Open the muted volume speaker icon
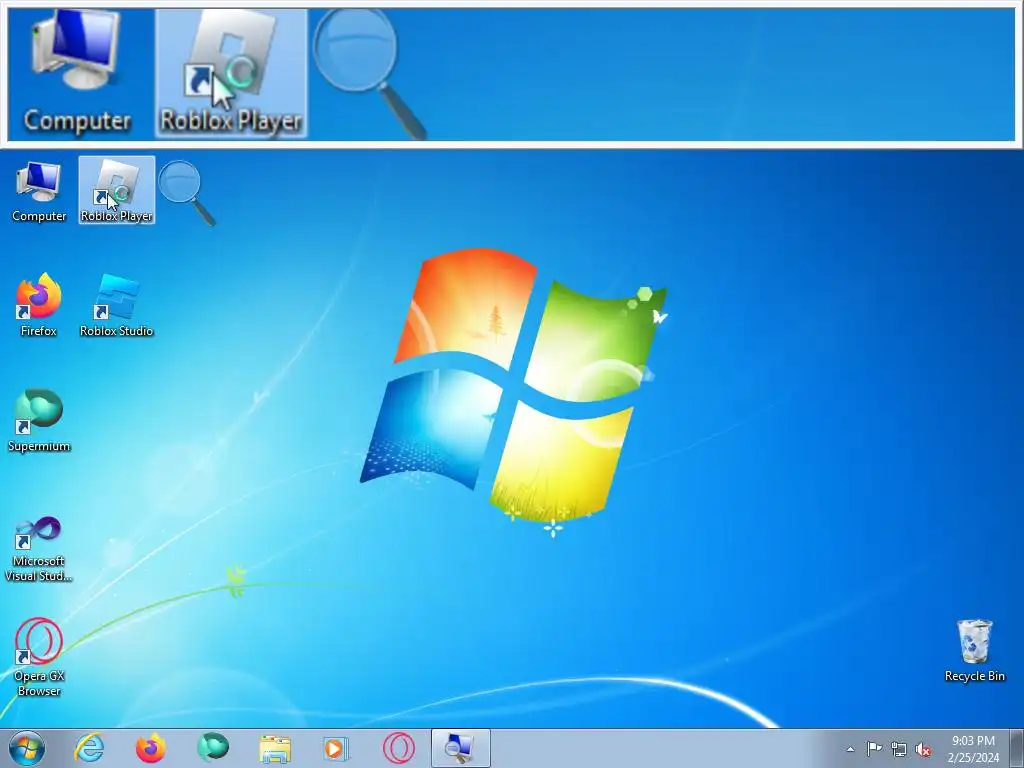The width and height of the screenshot is (1024, 768). [923, 750]
